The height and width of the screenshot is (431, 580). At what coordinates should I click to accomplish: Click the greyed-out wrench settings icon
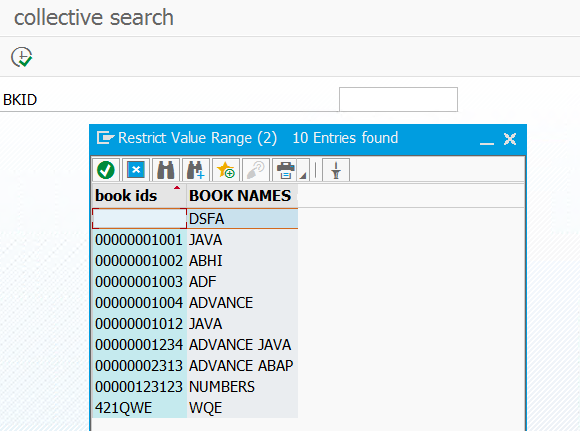(256, 170)
